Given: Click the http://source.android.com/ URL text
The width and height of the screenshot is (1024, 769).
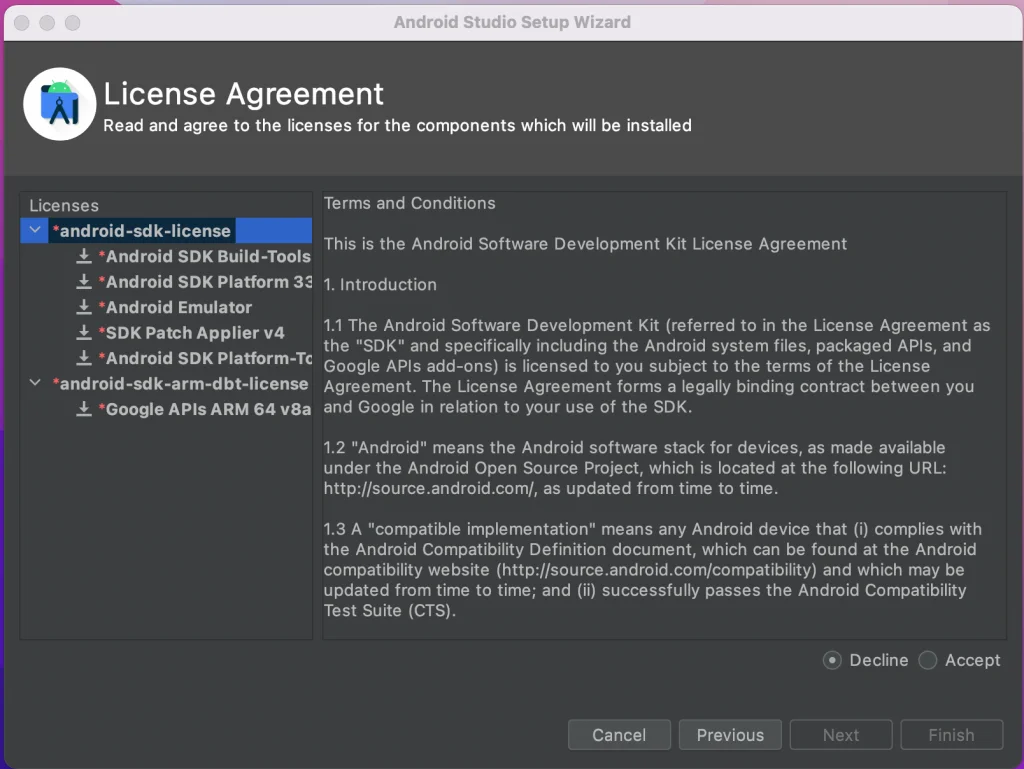Looking at the screenshot, I should pos(430,488).
